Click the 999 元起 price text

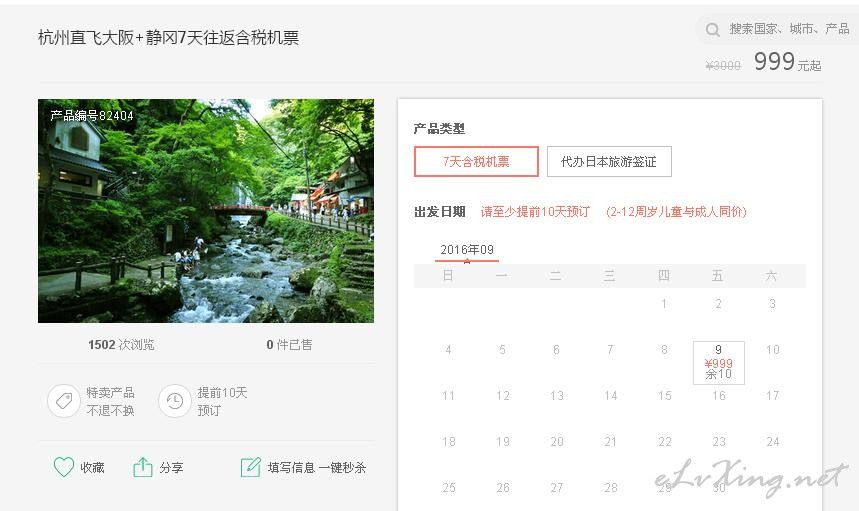pos(787,61)
